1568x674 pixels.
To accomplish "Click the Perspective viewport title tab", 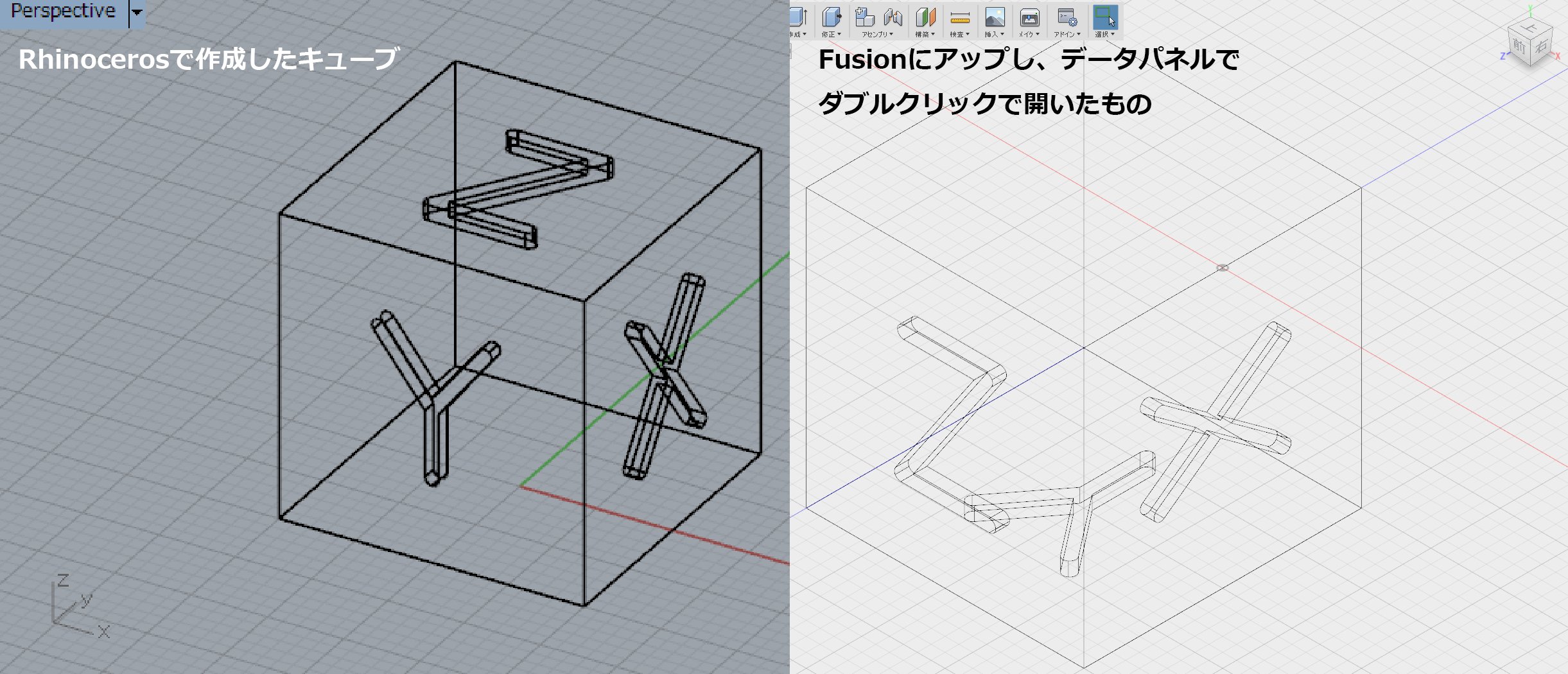I will click(64, 11).
